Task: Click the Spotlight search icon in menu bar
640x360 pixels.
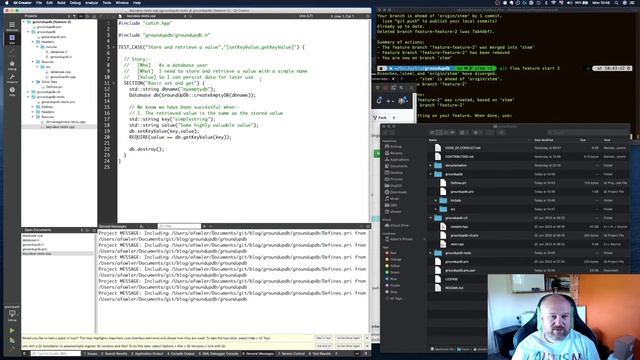Action: tap(616, 3)
